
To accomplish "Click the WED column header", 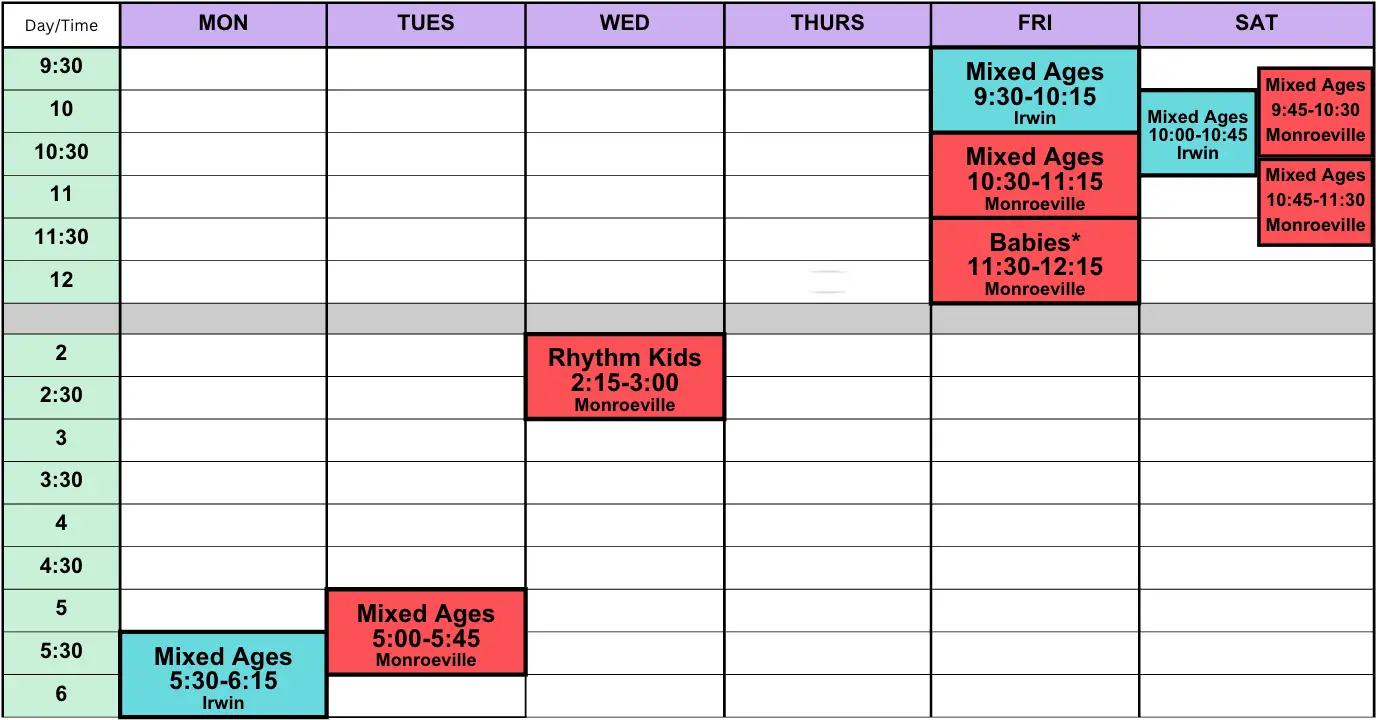I will pyautogui.click(x=625, y=24).
